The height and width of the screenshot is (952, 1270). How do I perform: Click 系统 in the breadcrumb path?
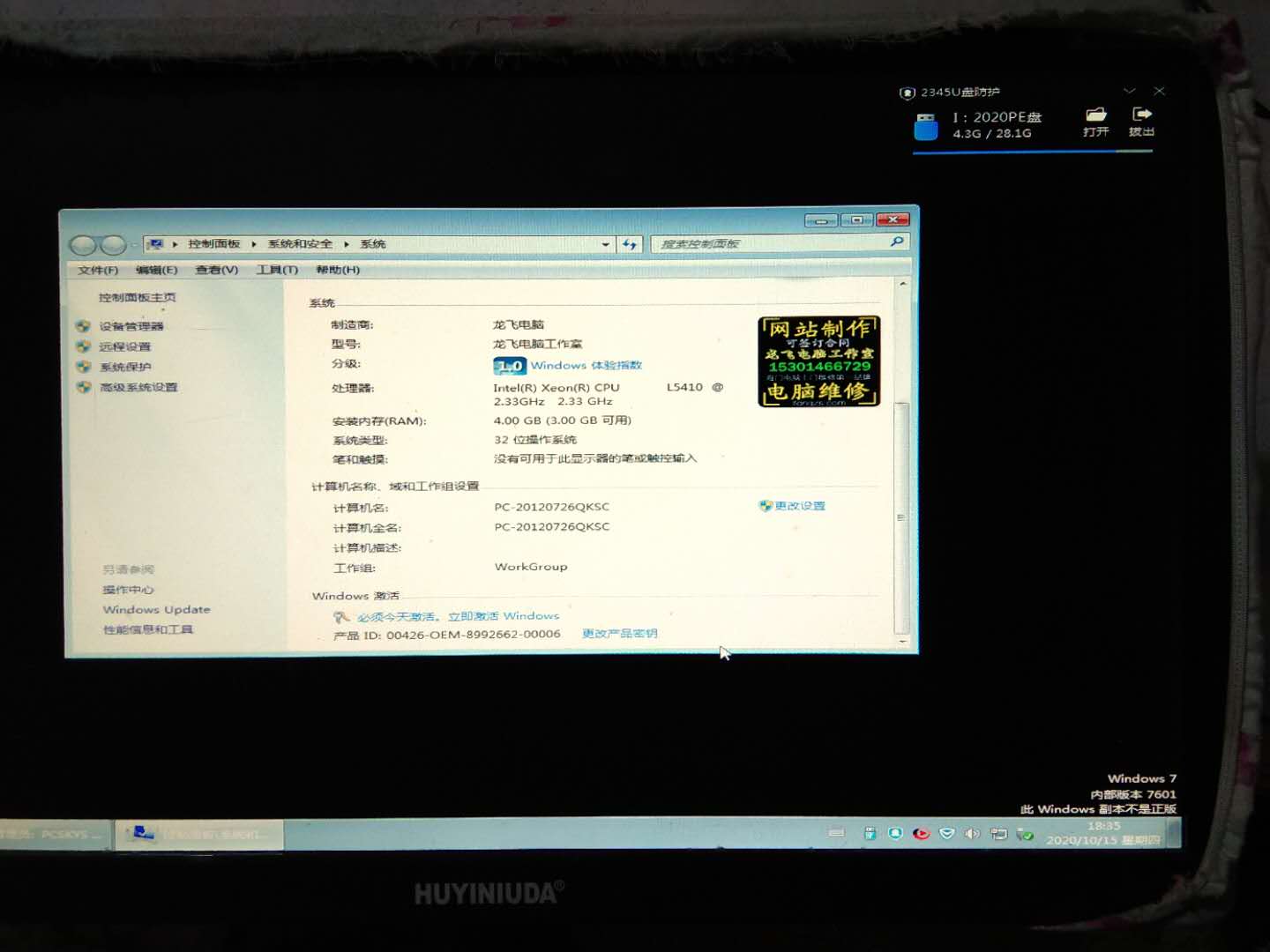point(372,244)
